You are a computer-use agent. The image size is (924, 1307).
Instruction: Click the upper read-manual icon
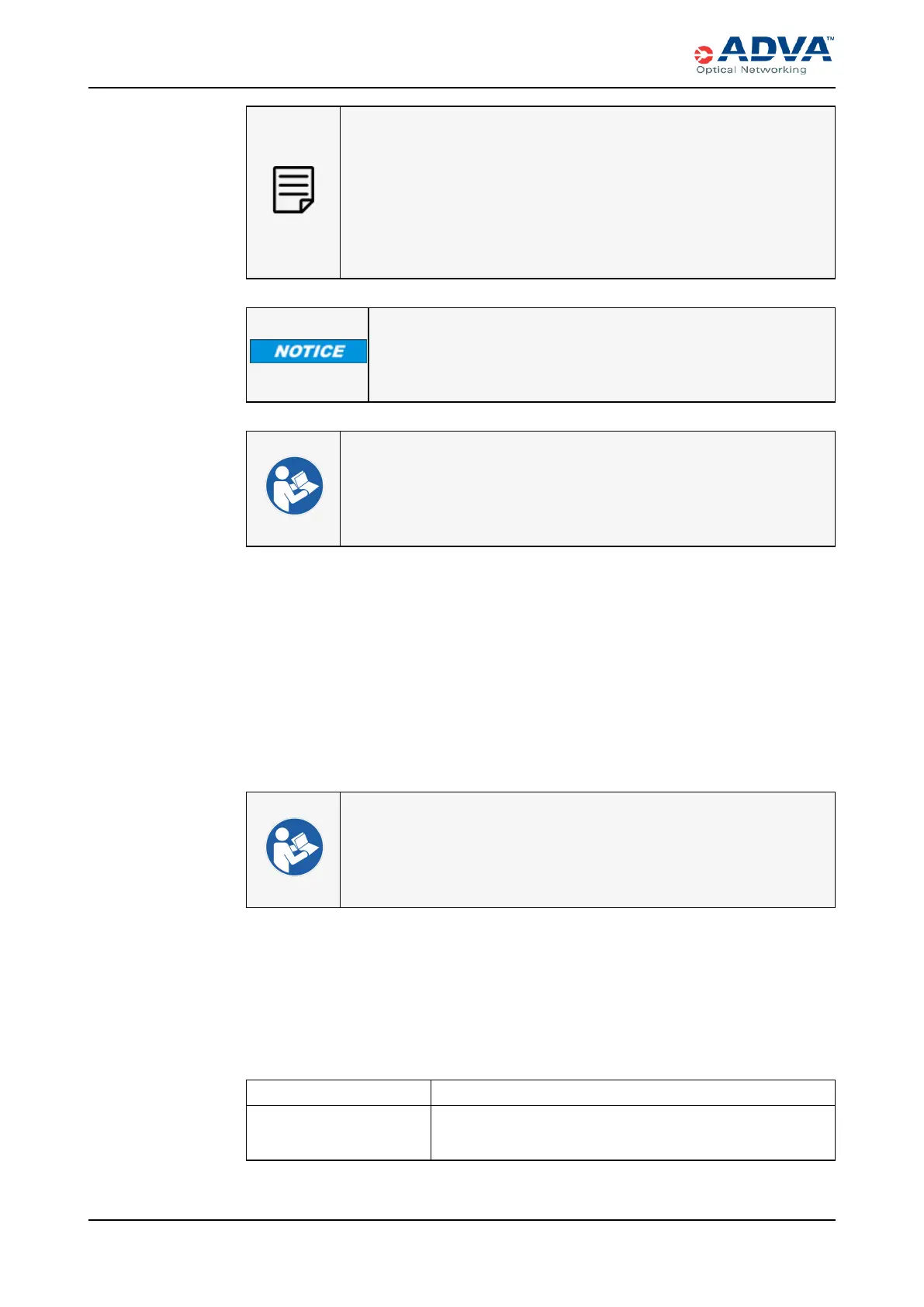pyautogui.click(x=294, y=486)
